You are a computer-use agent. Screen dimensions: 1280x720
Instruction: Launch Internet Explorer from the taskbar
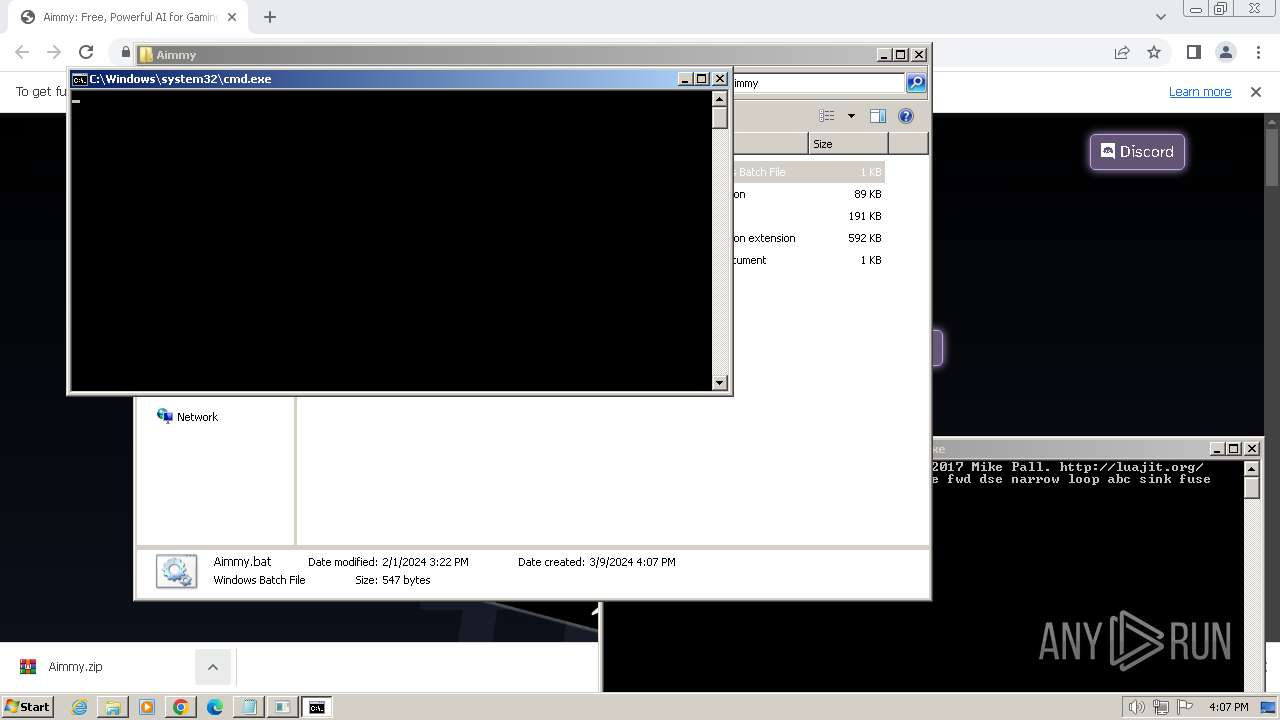point(79,707)
